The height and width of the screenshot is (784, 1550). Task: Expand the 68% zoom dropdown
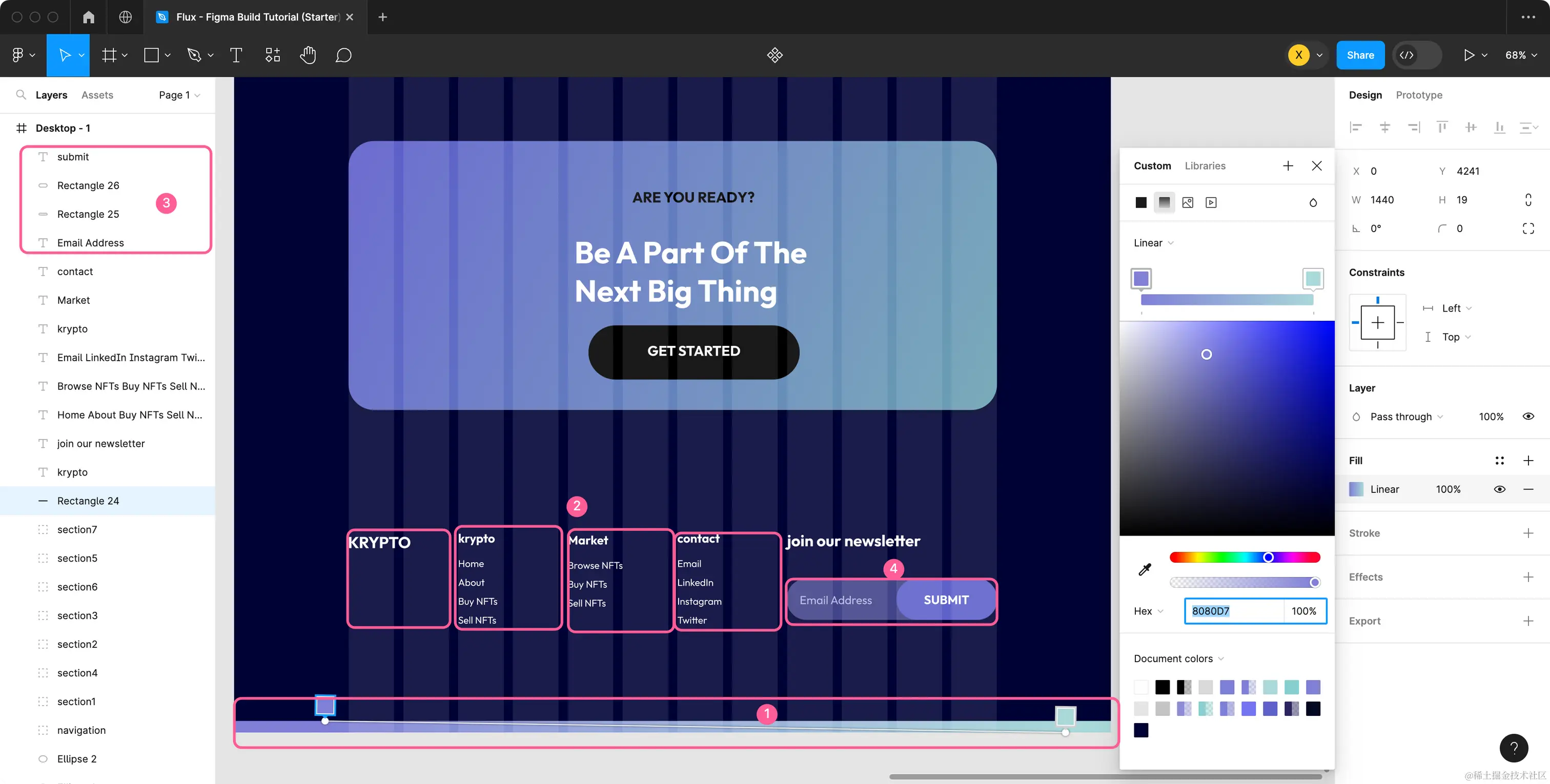pos(1520,55)
